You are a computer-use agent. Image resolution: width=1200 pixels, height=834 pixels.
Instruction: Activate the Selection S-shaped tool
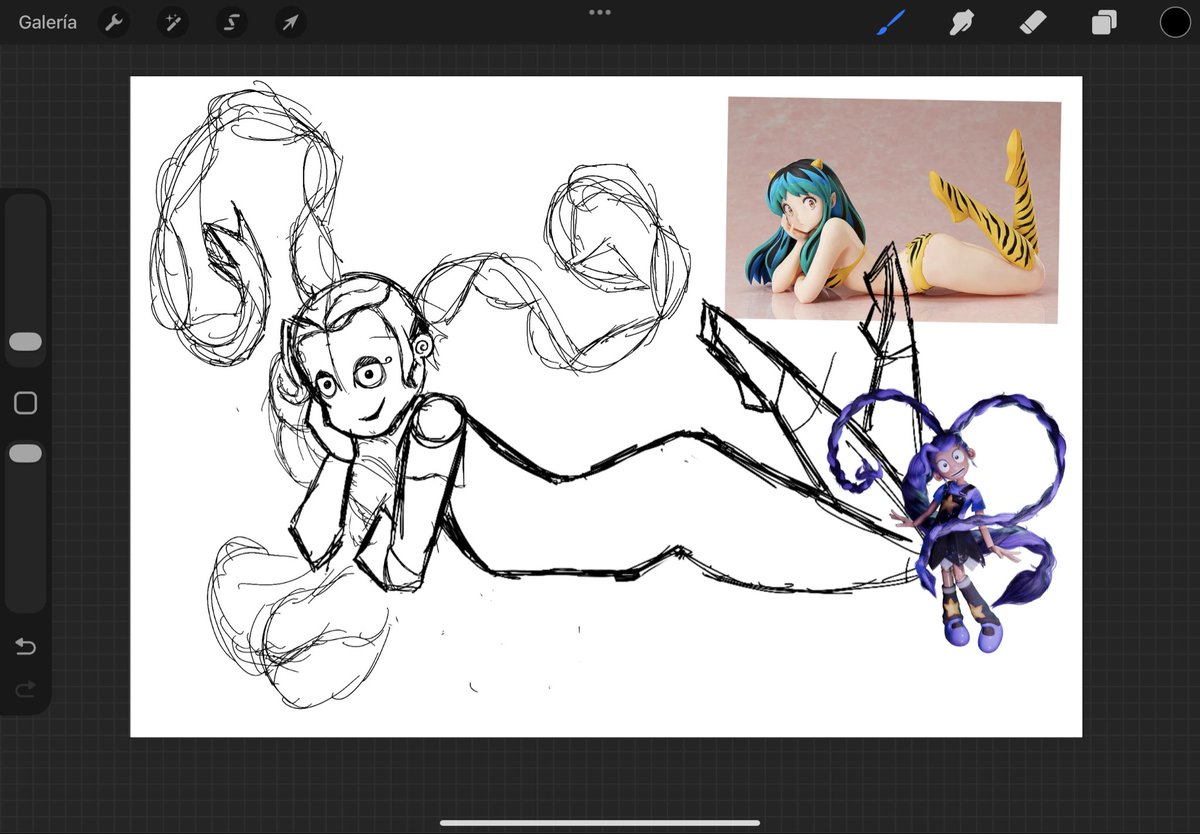231,22
